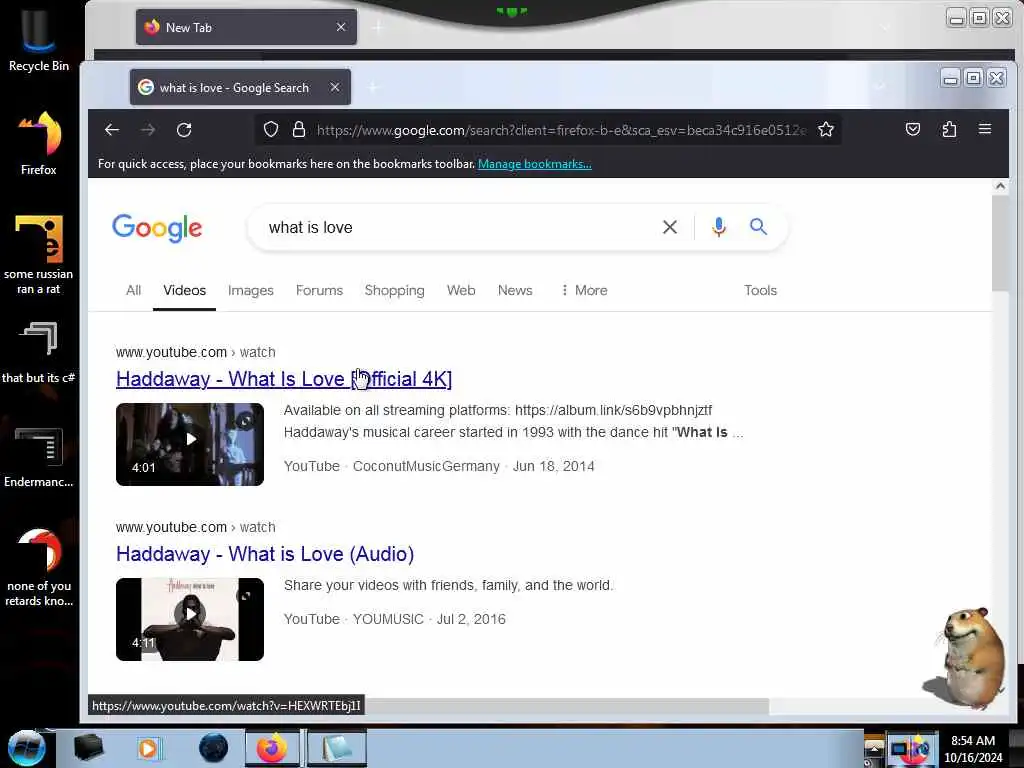Image resolution: width=1024 pixels, height=768 pixels.
Task: Open the Recycle Bin desktop icon
Action: click(x=39, y=40)
